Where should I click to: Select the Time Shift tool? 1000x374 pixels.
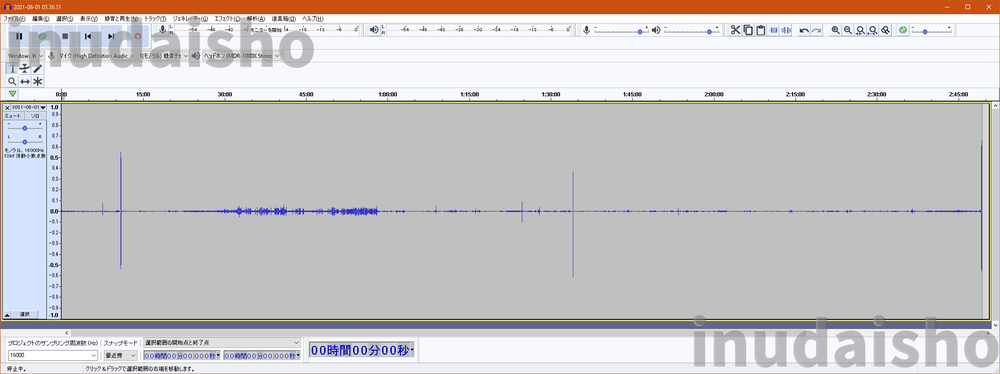pos(25,81)
